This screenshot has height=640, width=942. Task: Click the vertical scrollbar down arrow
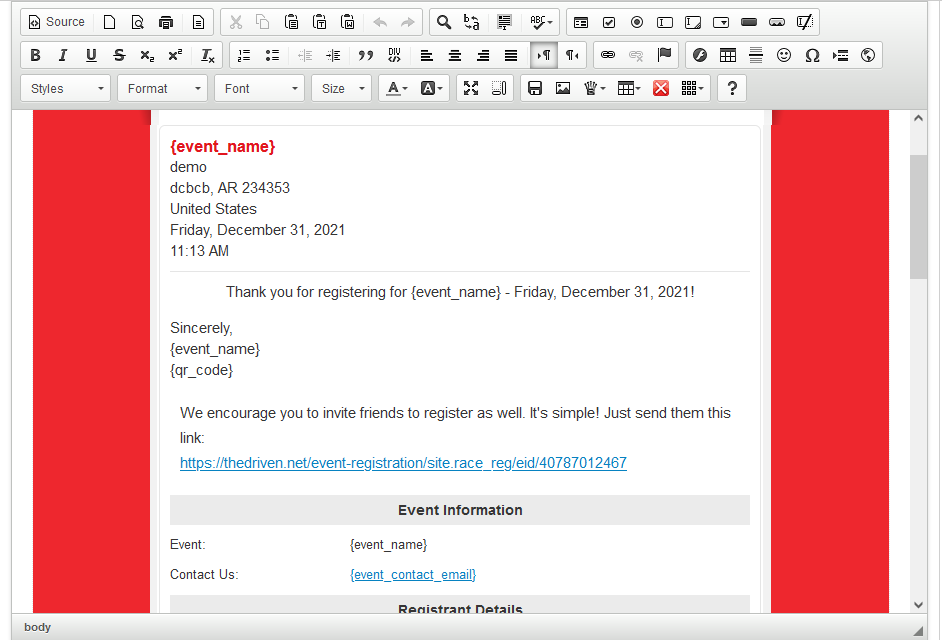click(x=918, y=604)
